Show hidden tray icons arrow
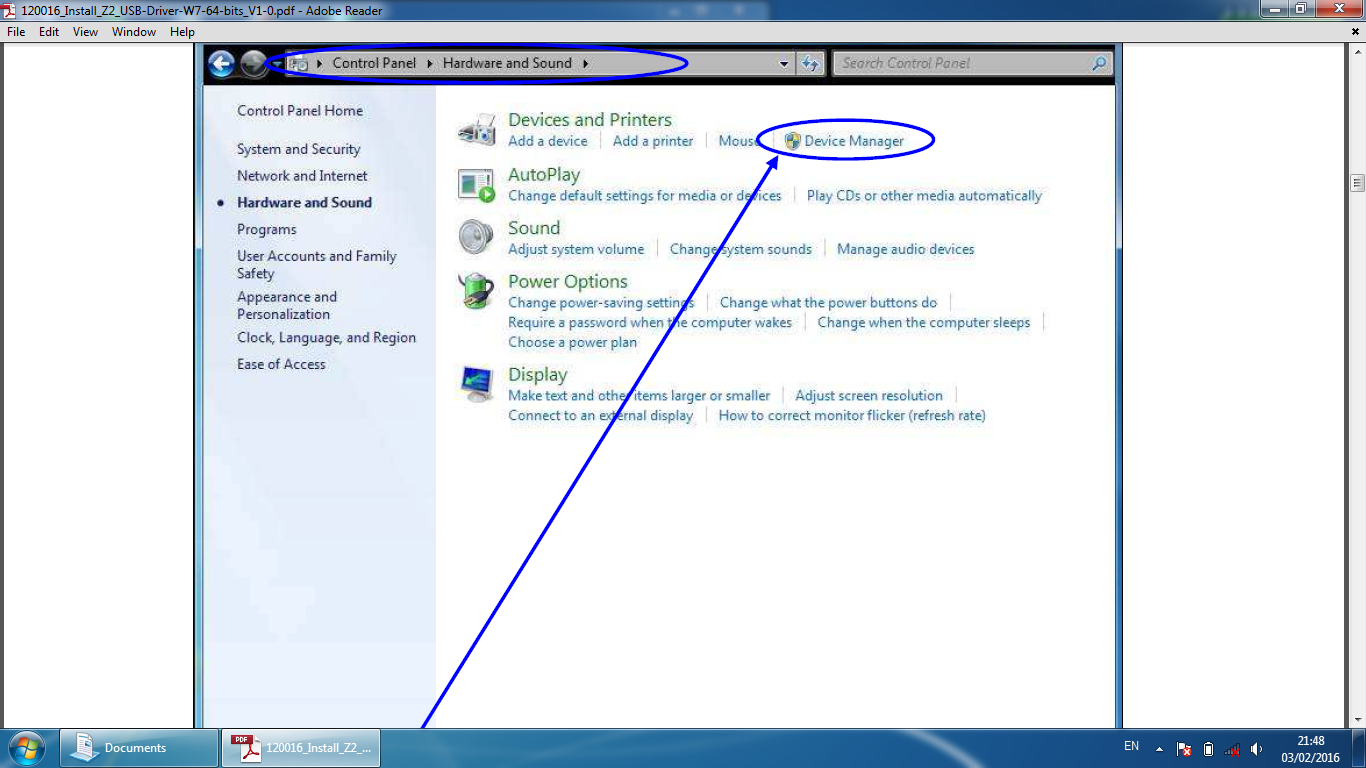Screen dimensions: 1366x768 point(1159,749)
